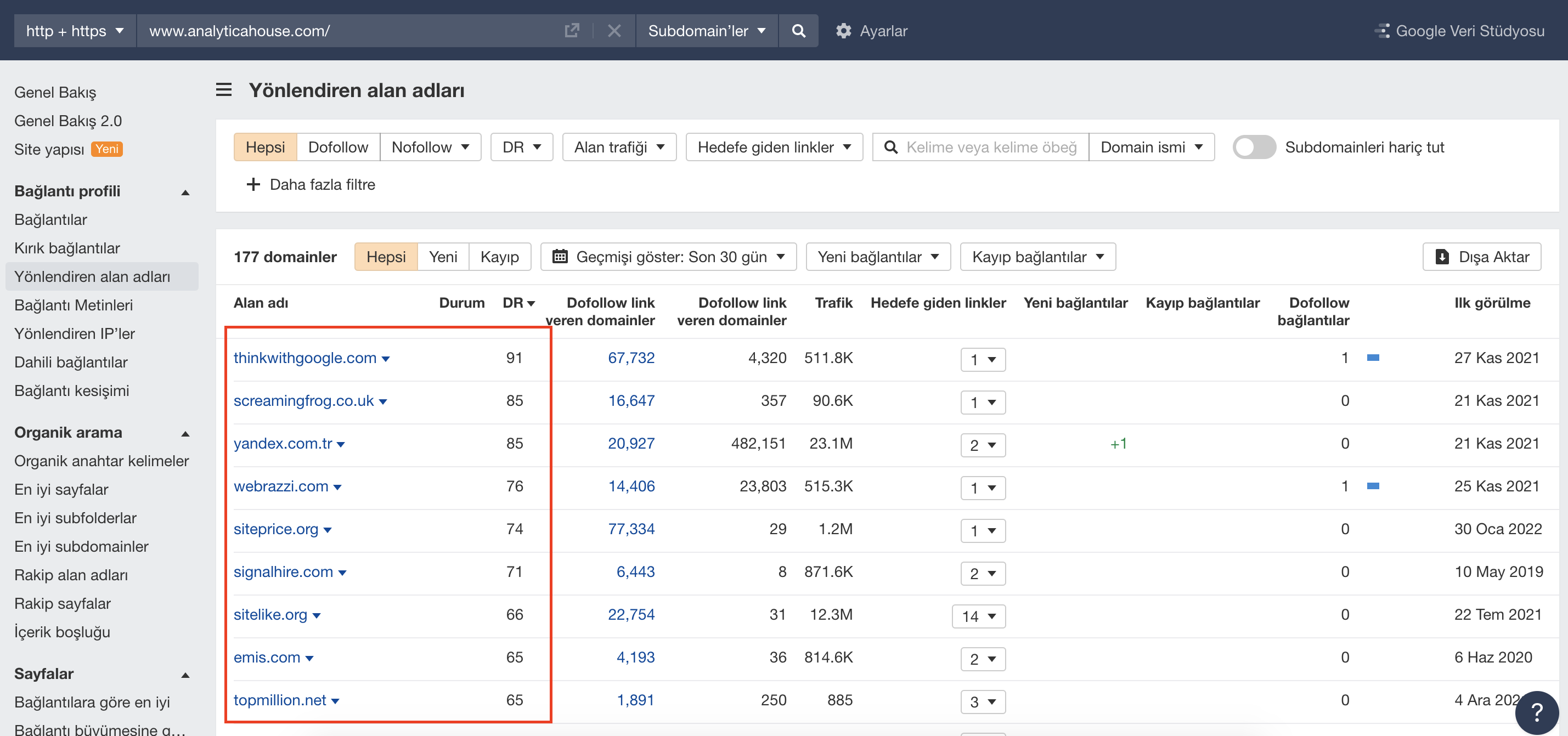1568x736 pixels.
Task: Open the emis.com domain link
Action: 267,657
